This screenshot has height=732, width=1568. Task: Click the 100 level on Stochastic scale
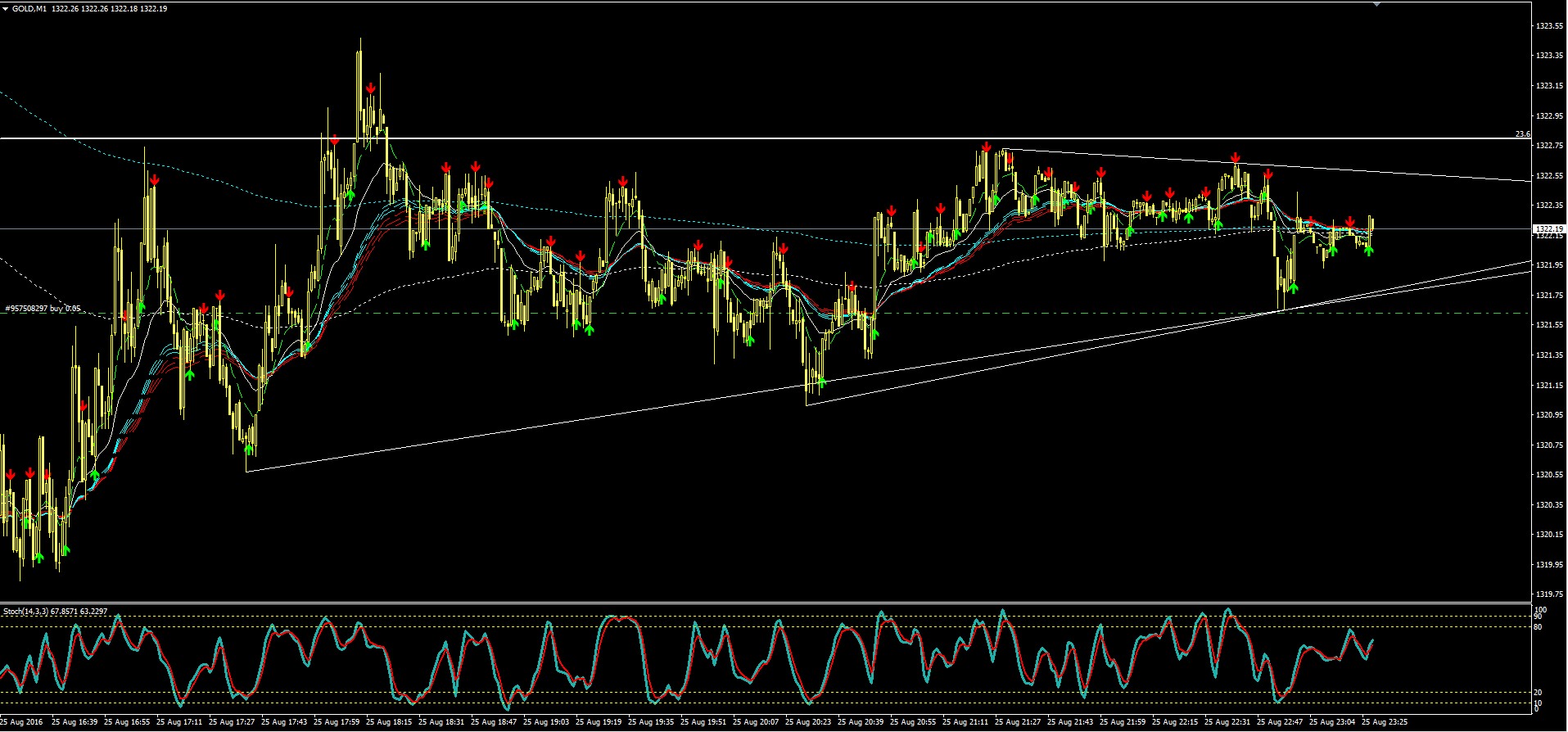click(1540, 610)
